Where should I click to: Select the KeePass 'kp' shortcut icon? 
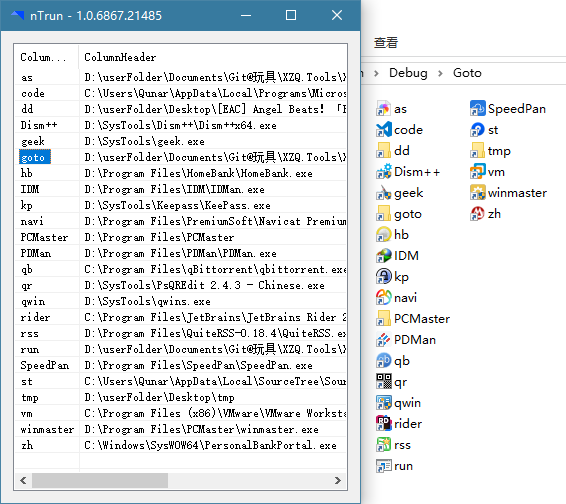tap(383, 277)
